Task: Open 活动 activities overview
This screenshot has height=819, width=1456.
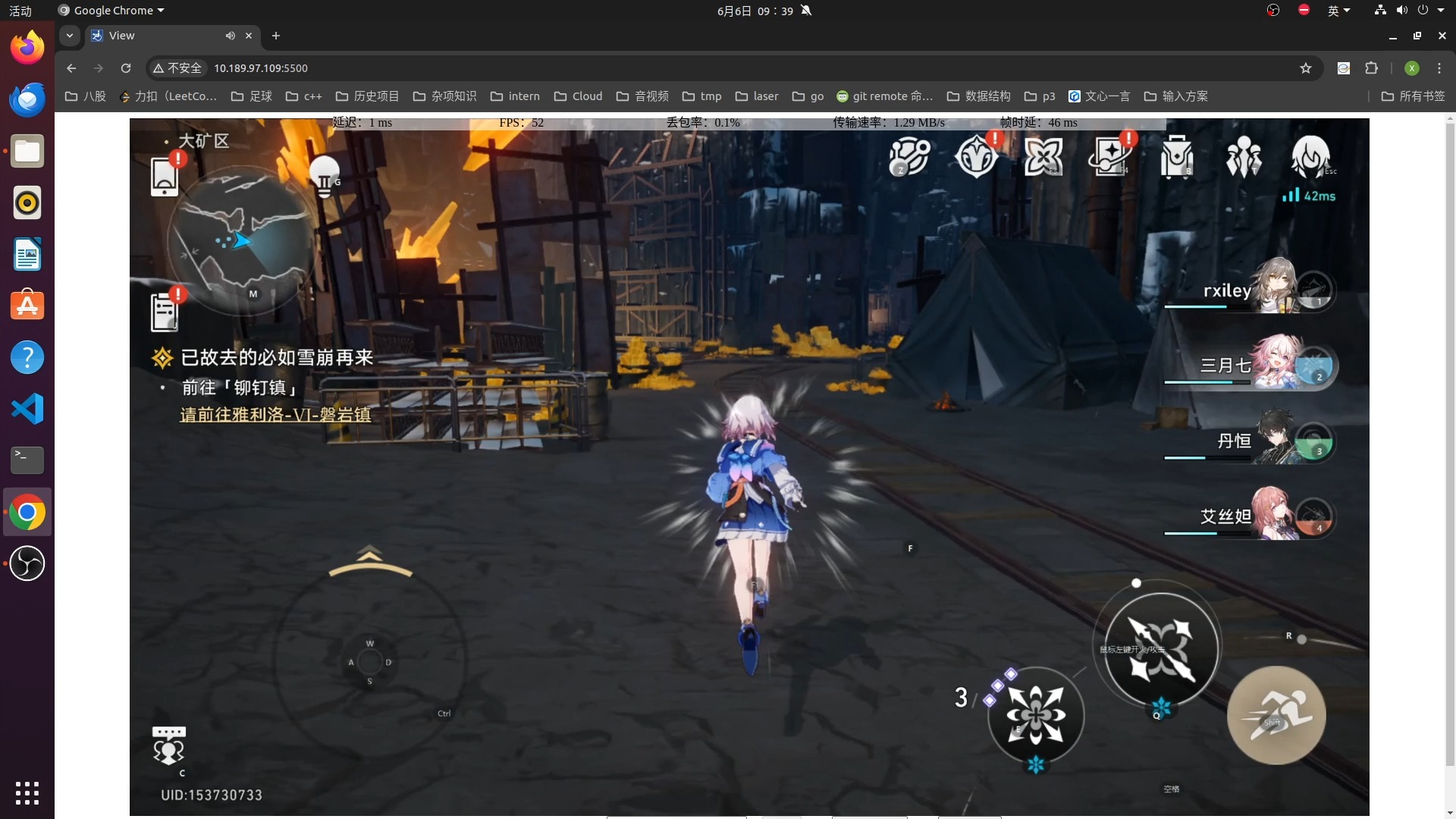Action: 20,11
